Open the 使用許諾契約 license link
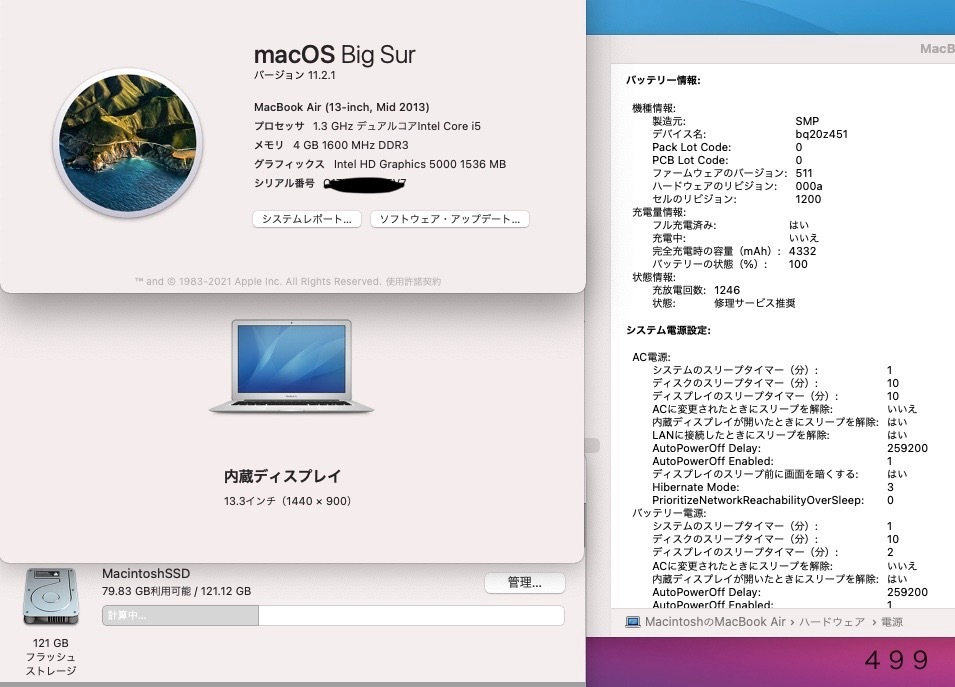Viewport: 955px width, 687px height. pos(413,281)
